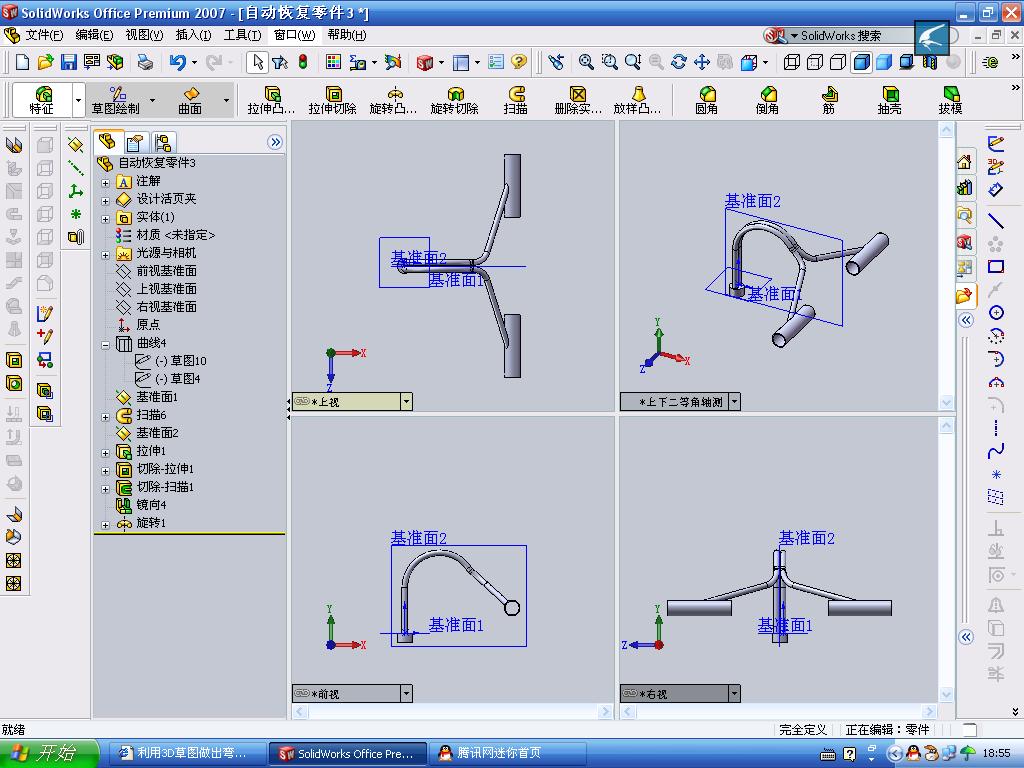
Task: Open the *右视 view orientation dropdown
Action: (734, 694)
